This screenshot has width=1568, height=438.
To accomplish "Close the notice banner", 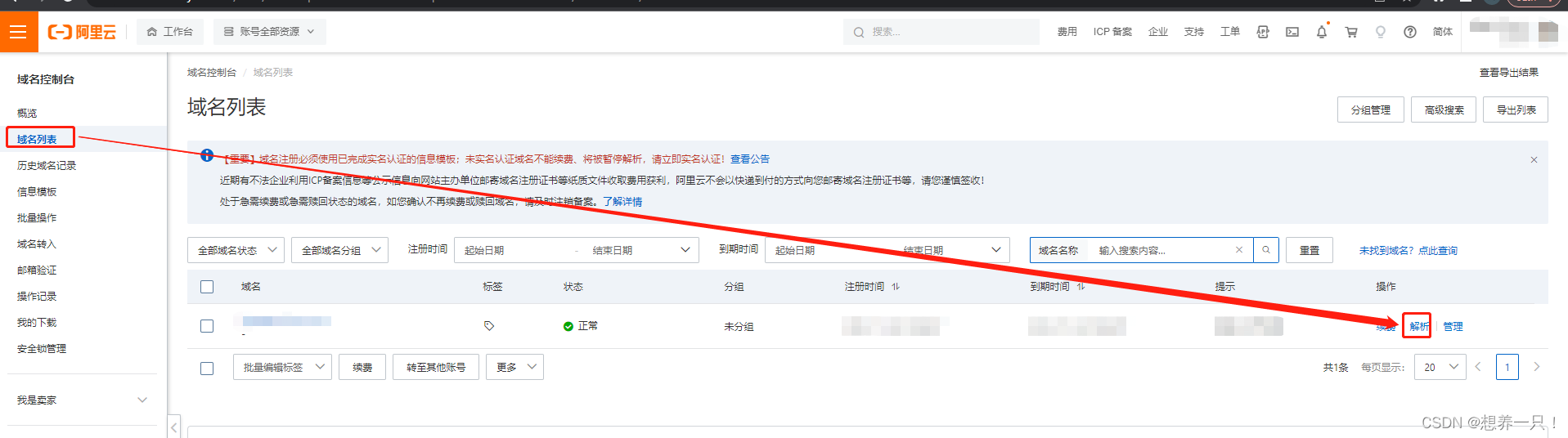I will [1534, 159].
